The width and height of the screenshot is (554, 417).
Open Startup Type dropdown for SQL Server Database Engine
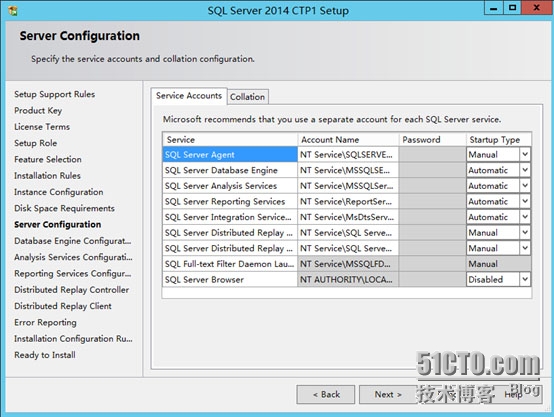click(525, 170)
